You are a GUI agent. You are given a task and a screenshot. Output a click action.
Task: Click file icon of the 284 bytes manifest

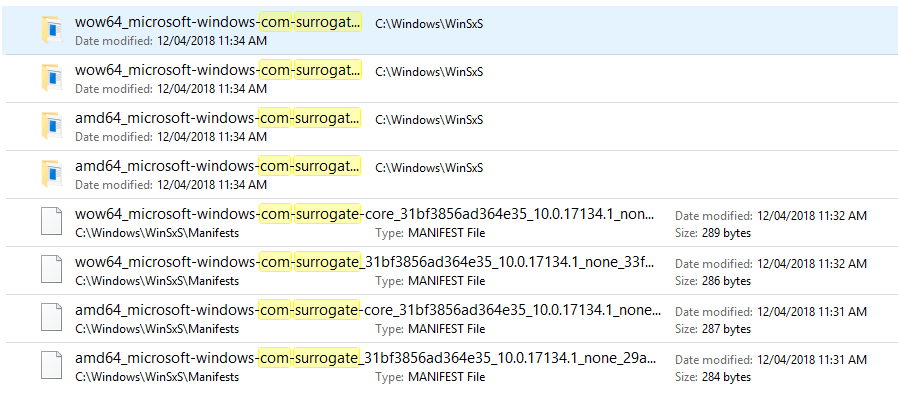tap(52, 366)
